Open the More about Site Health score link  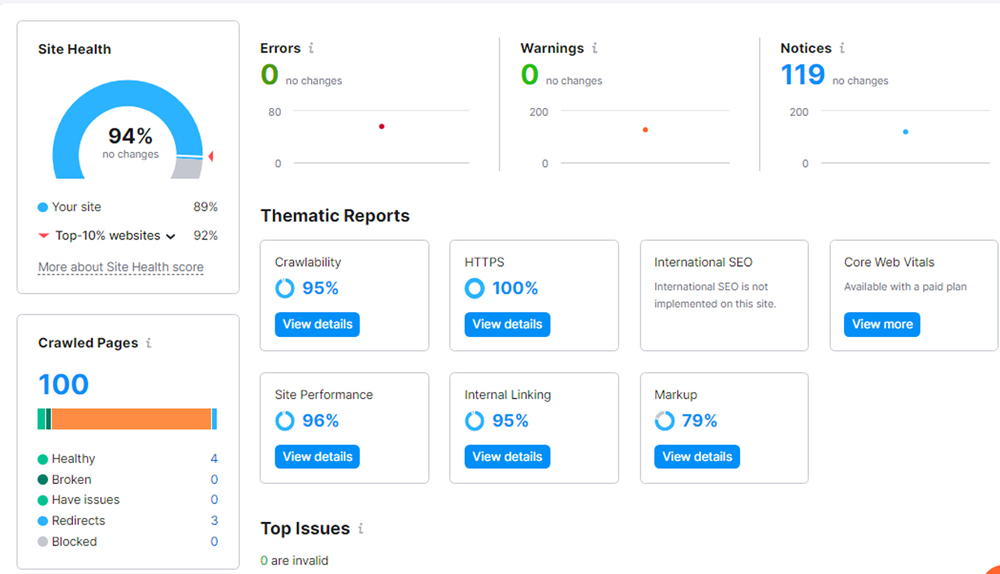coord(120,267)
